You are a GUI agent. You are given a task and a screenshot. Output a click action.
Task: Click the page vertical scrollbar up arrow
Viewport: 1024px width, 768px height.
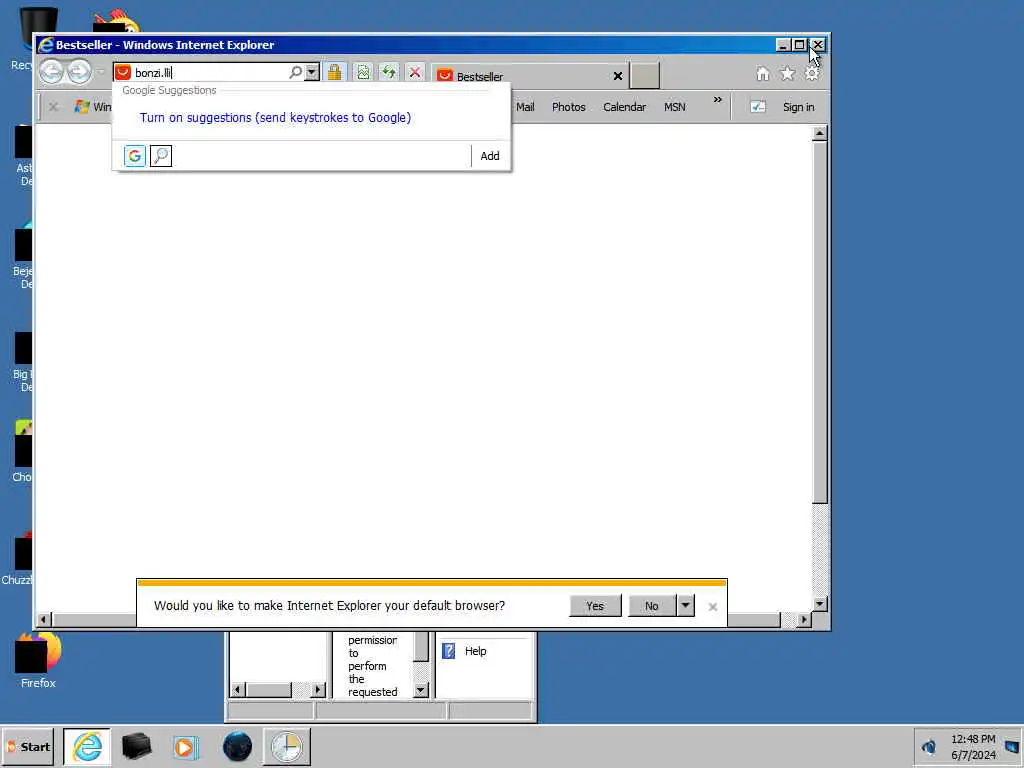tap(820, 133)
